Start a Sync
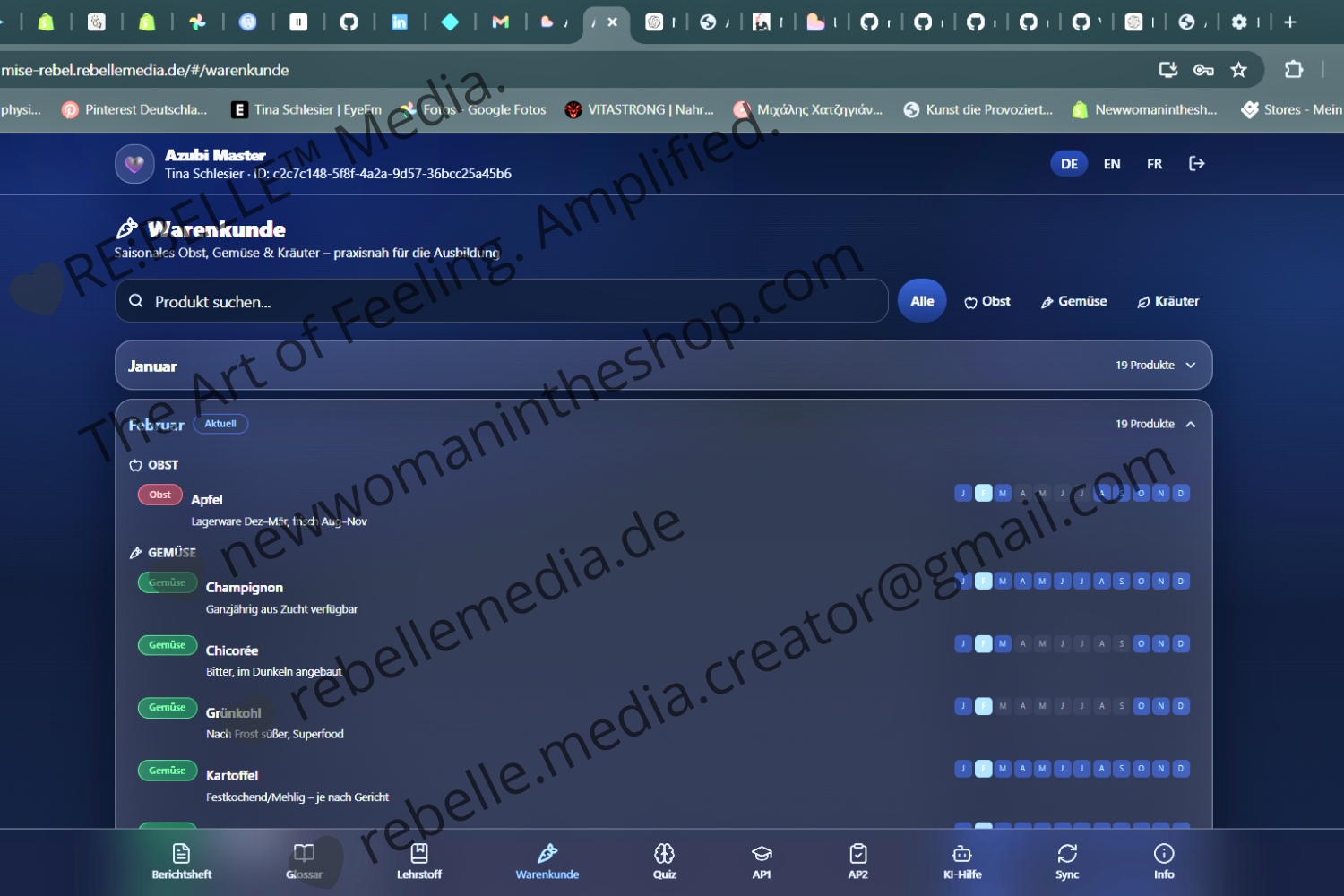Viewport: 1344px width, 896px height. coord(1066,861)
